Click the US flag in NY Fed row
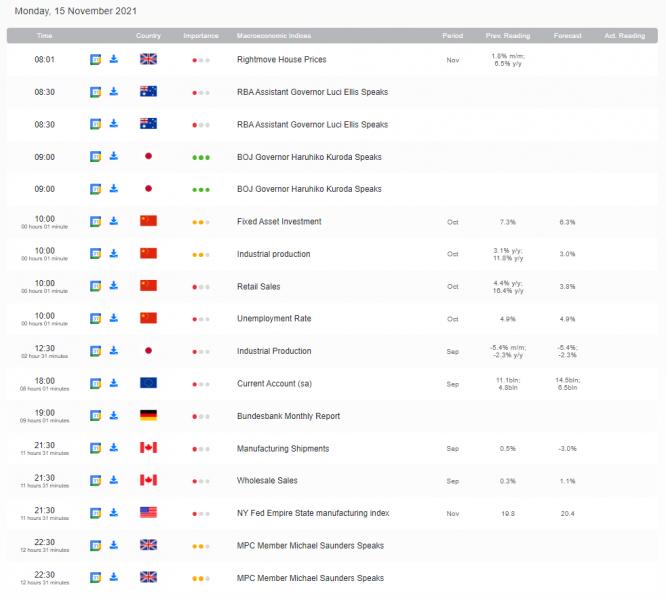 pyautogui.click(x=148, y=513)
